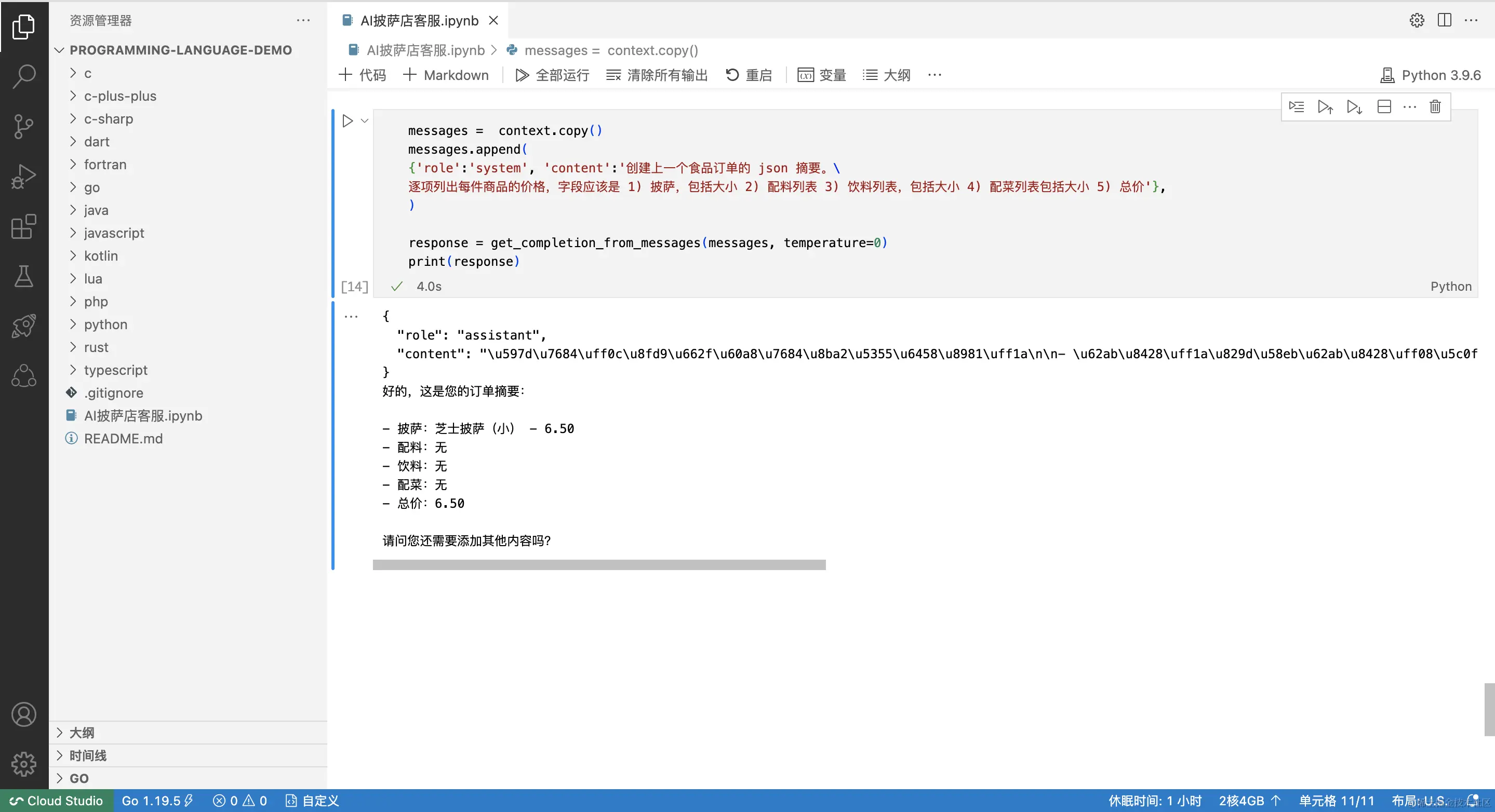Open the Testing flask view
Screen dimensions: 1495x812
click(24, 276)
